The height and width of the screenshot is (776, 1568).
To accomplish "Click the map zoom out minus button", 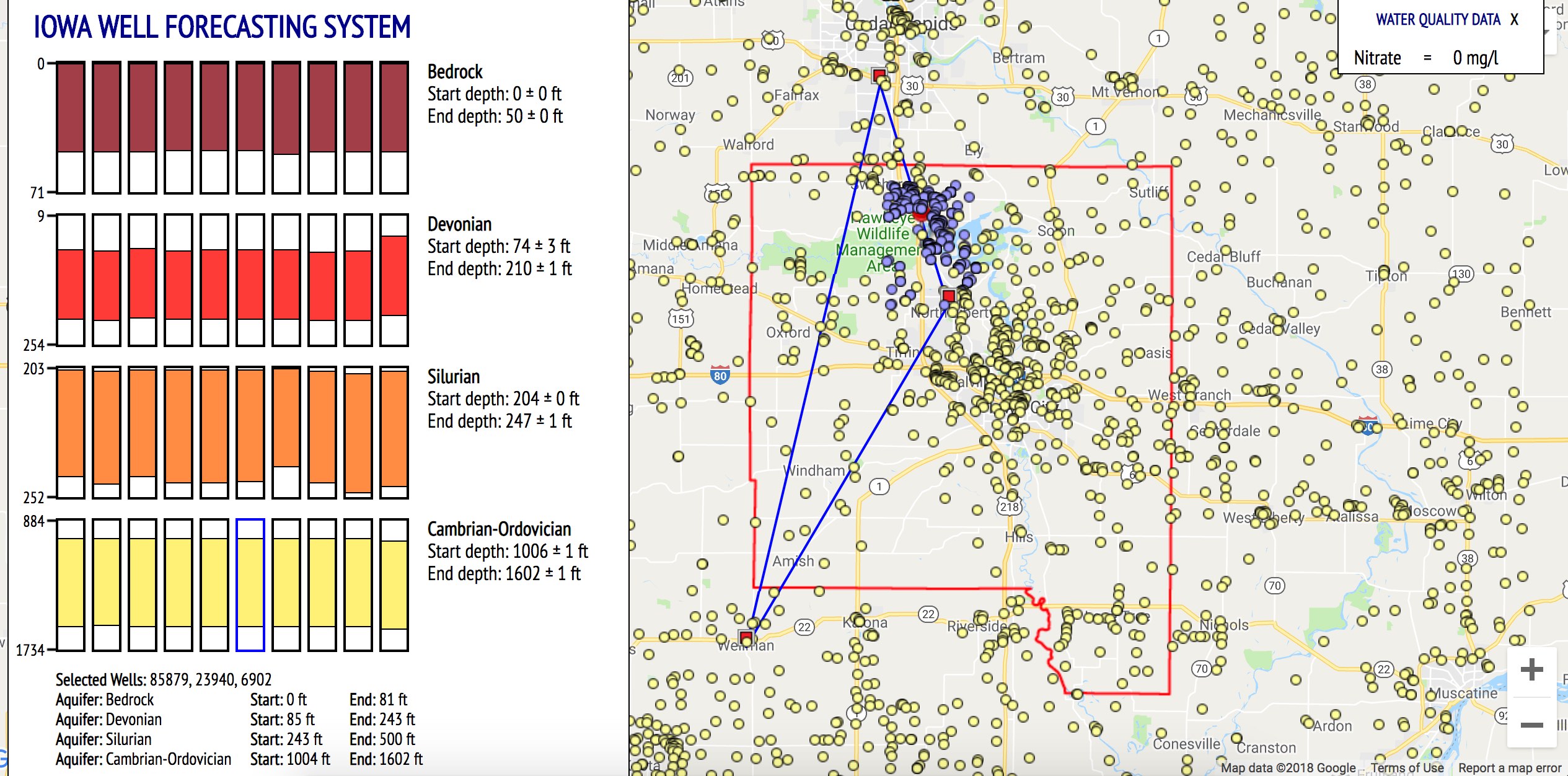I will coord(1531,725).
